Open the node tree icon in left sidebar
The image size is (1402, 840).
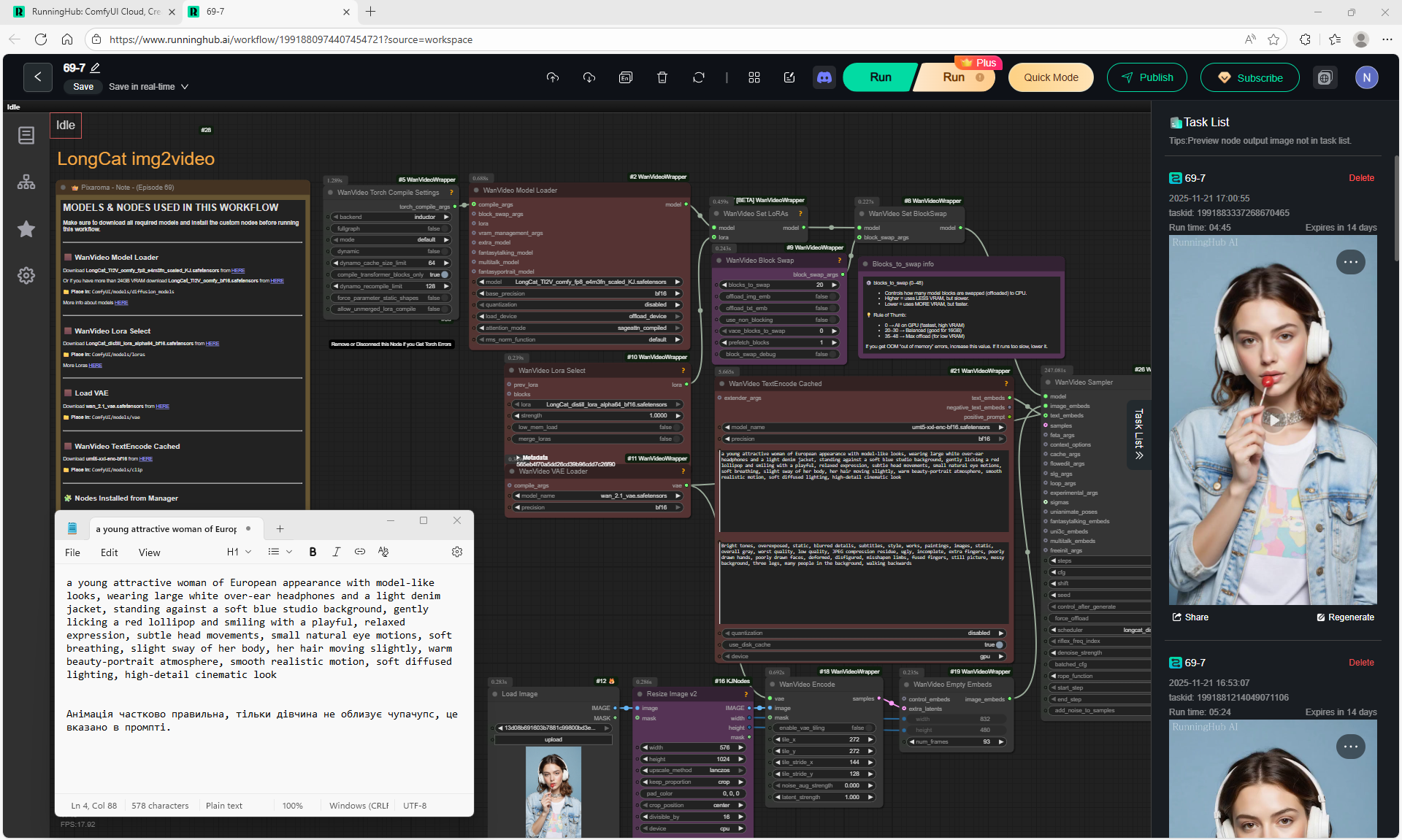pyautogui.click(x=26, y=182)
